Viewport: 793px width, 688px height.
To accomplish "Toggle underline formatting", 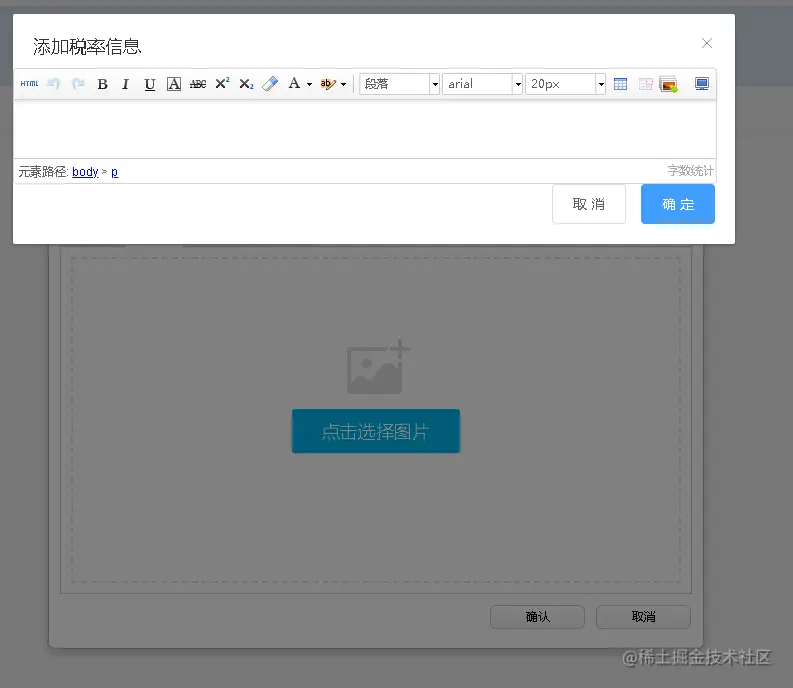I will (x=149, y=84).
